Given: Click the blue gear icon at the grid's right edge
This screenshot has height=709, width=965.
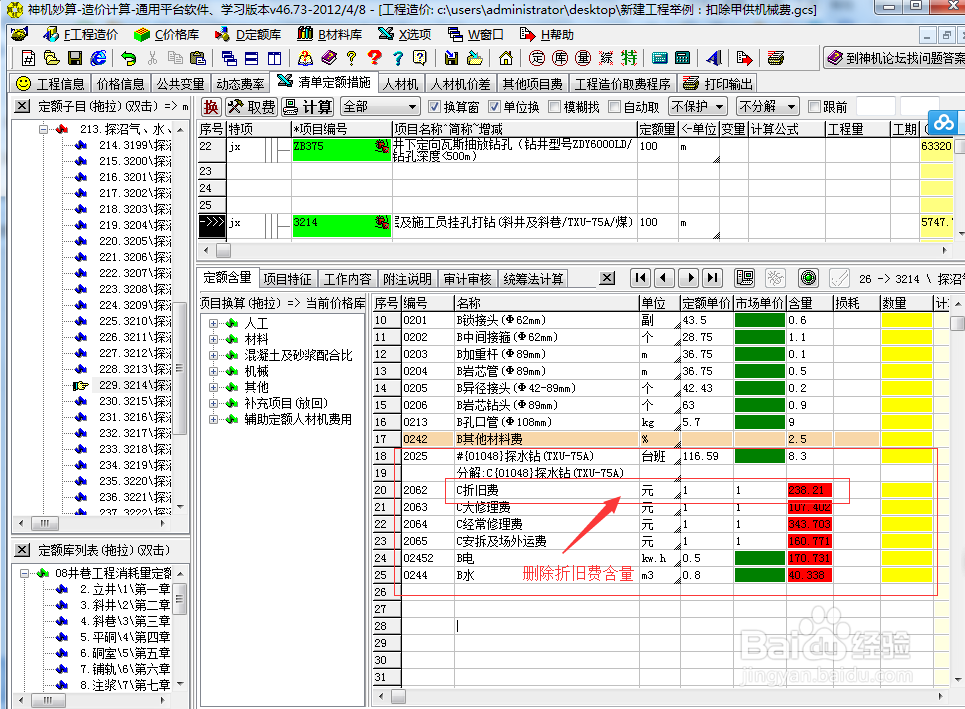Looking at the screenshot, I should click(x=942, y=122).
